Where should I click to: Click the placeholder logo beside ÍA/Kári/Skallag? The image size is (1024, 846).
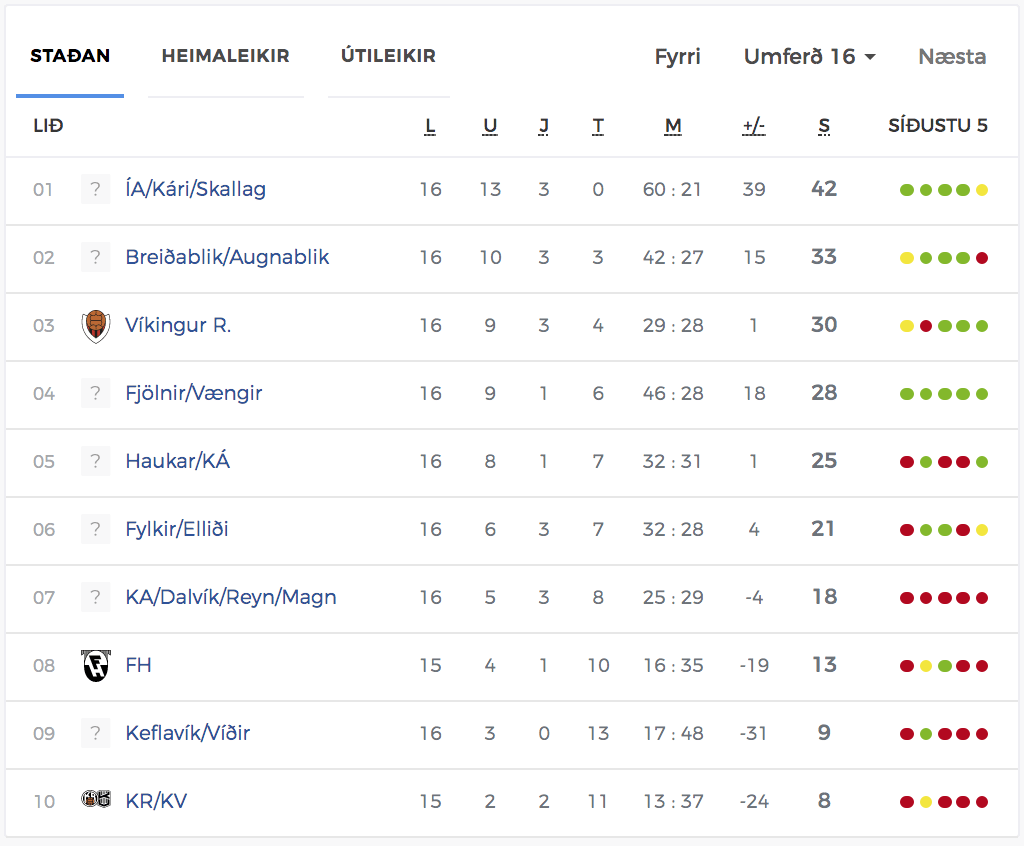[x=95, y=189]
